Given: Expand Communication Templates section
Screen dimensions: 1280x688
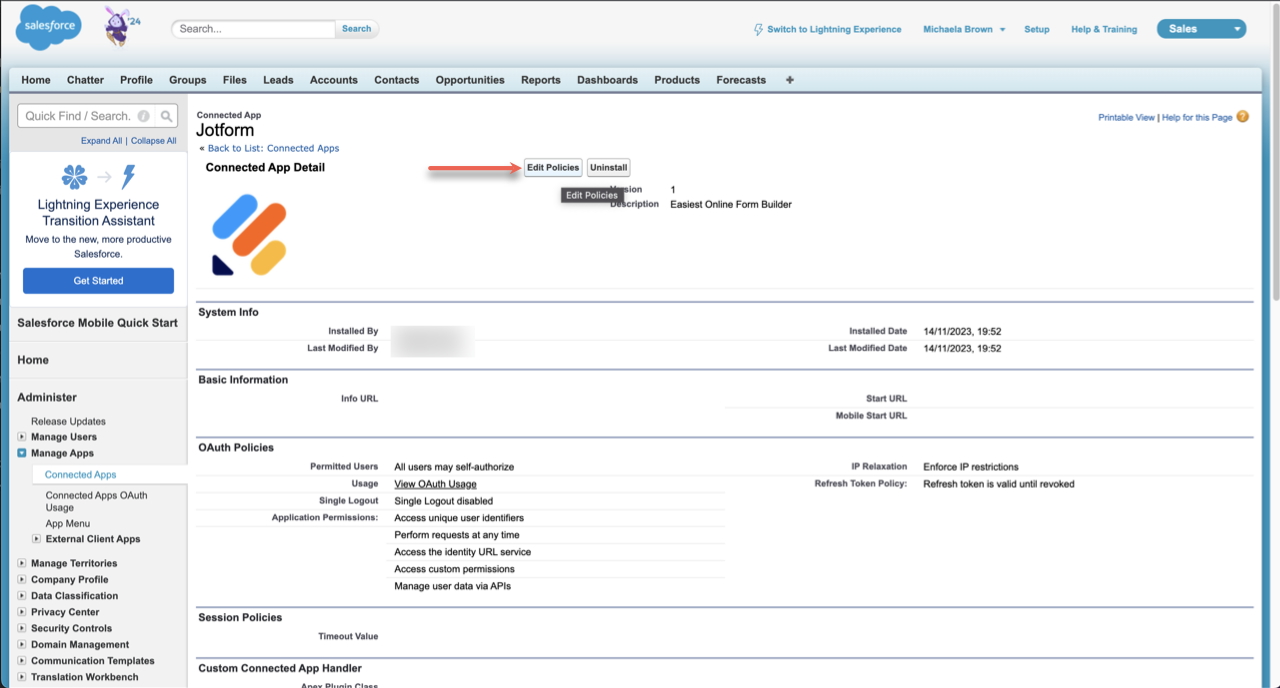Looking at the screenshot, I should (22, 661).
